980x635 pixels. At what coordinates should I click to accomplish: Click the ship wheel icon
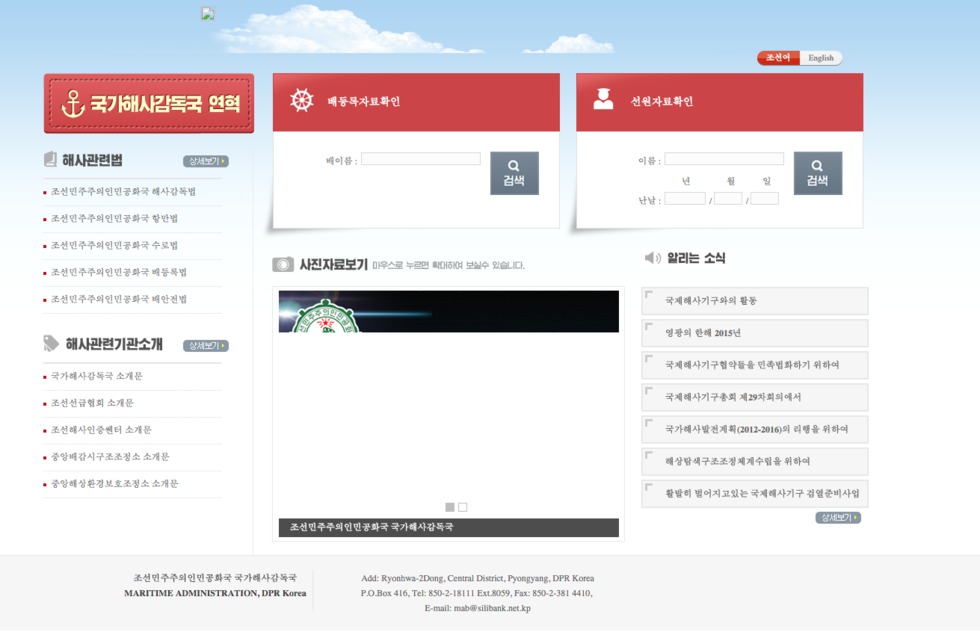click(x=302, y=100)
